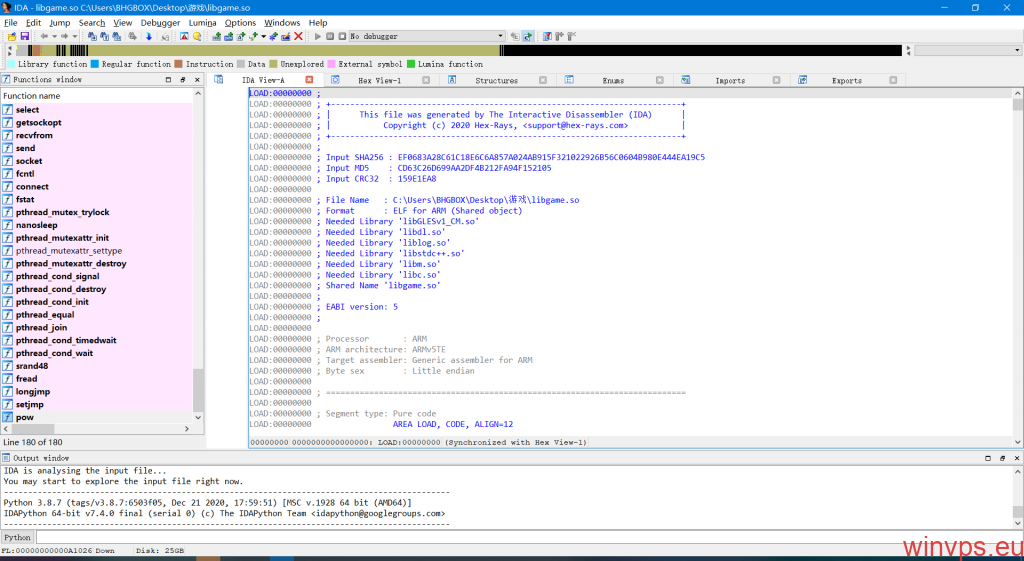Save the database with the floppy icon
1024x561 pixels.
tap(25, 37)
